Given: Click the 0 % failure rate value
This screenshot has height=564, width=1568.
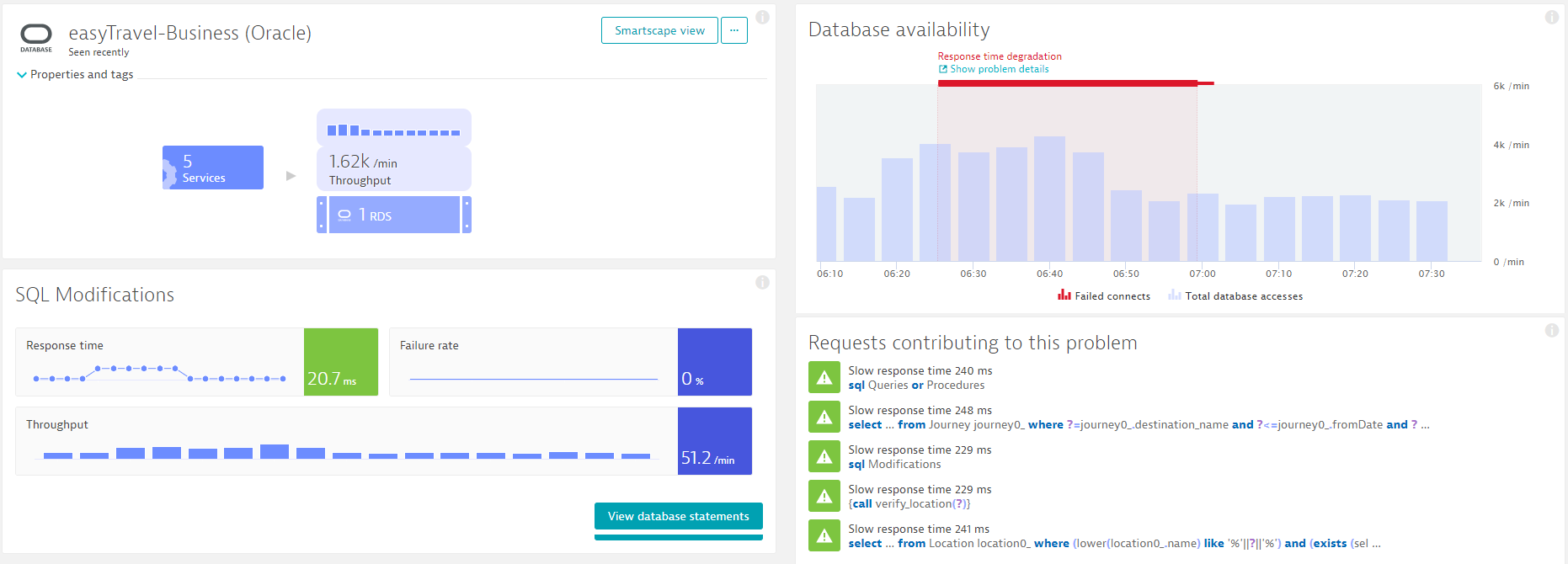Looking at the screenshot, I should 715,362.
